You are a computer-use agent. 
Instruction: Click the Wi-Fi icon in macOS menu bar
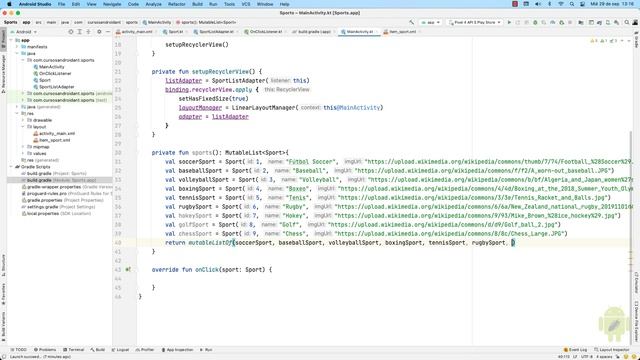pos(561,4)
